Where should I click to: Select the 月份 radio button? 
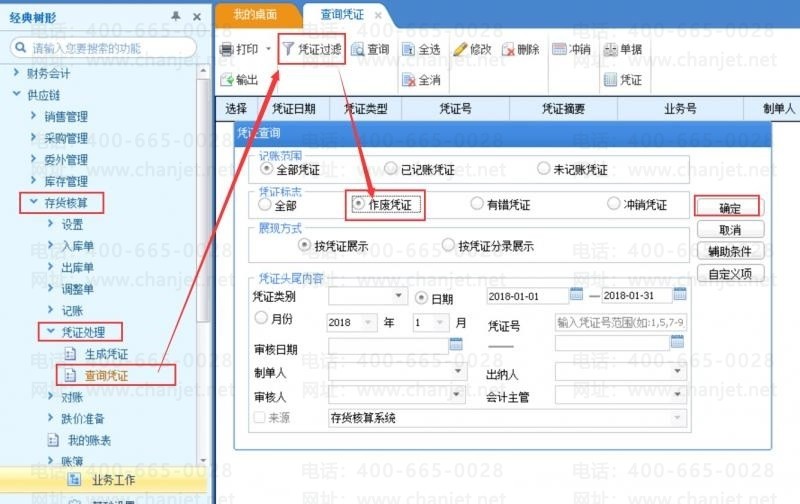(x=261, y=318)
